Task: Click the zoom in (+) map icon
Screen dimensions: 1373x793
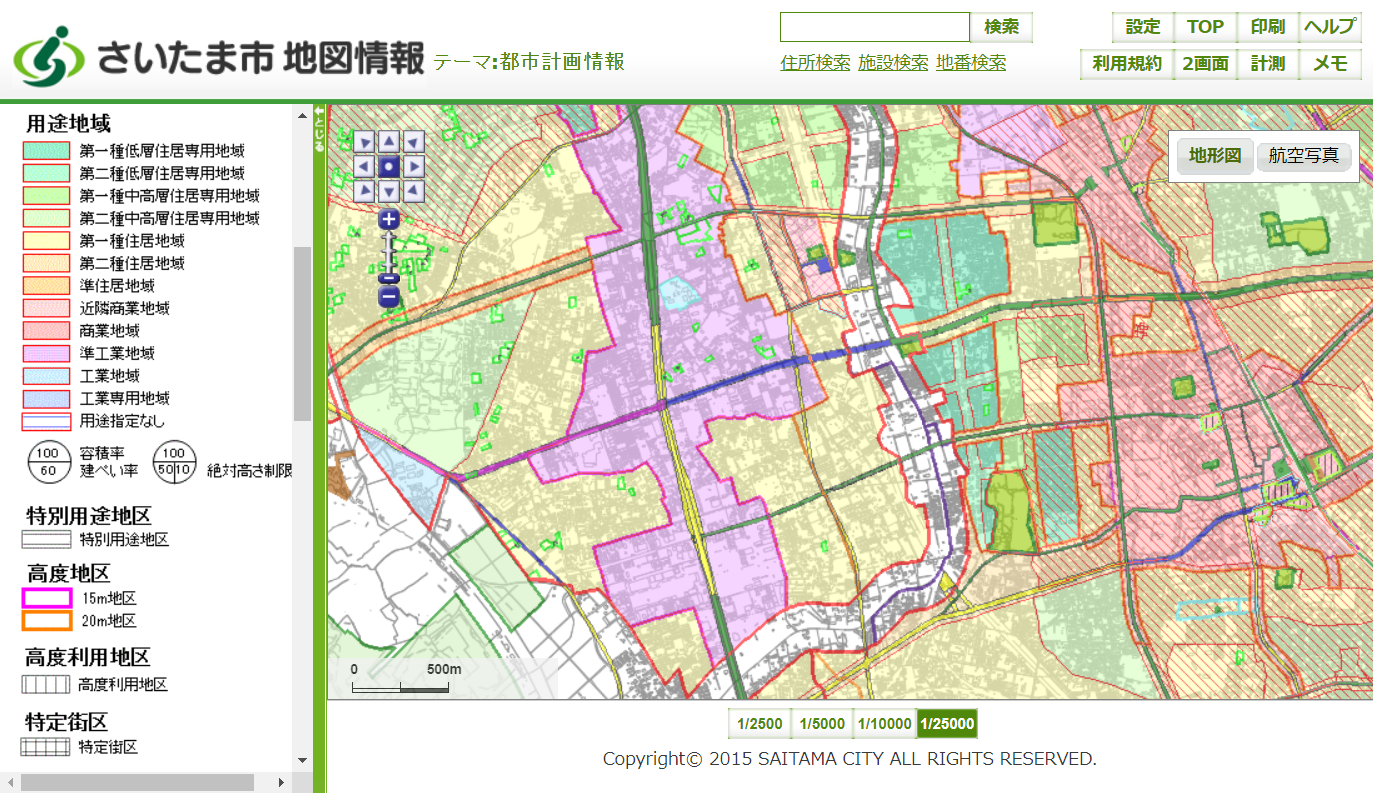Action: point(388,219)
